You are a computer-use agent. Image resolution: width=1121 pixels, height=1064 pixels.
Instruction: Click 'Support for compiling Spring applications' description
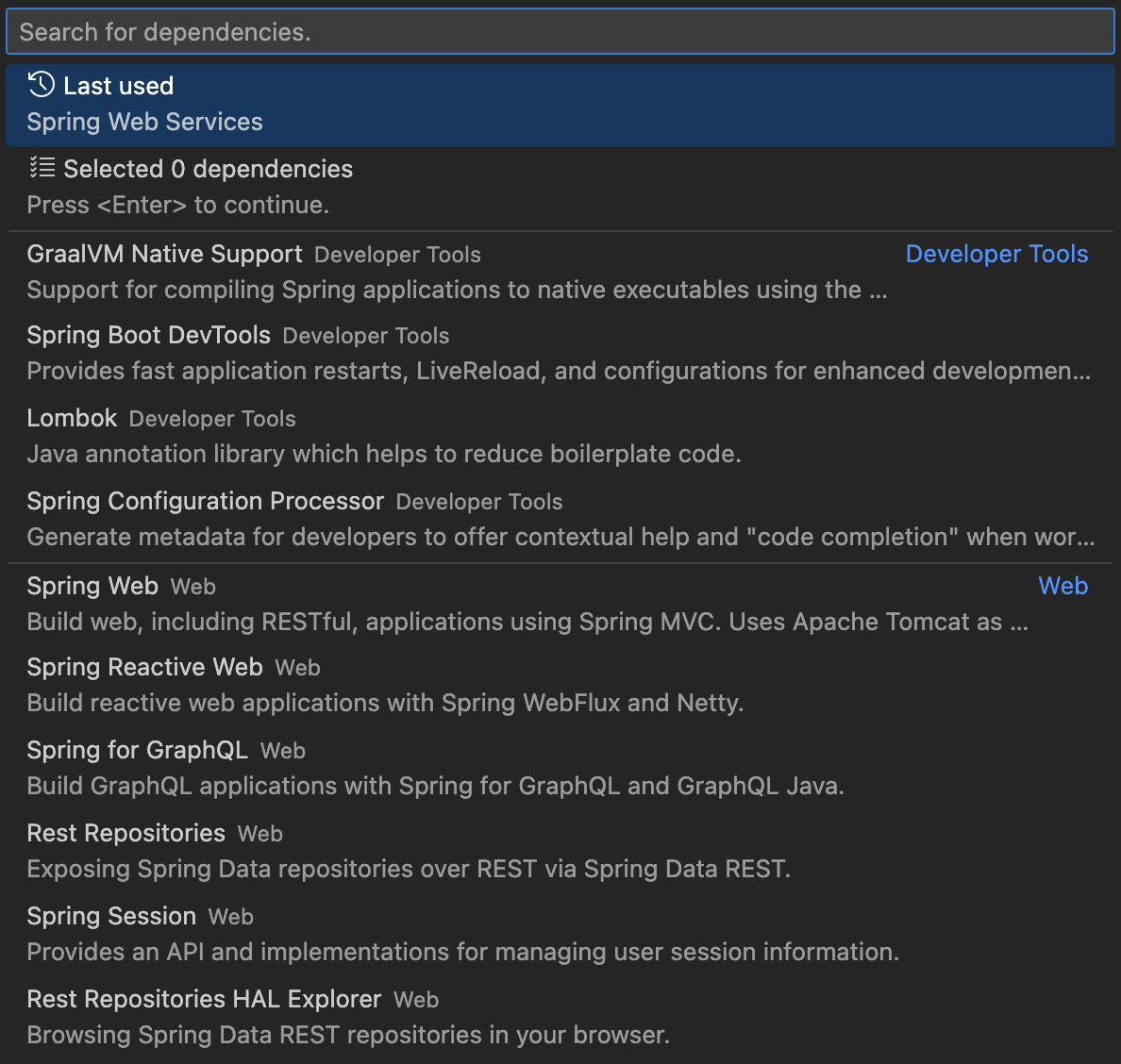(x=457, y=291)
